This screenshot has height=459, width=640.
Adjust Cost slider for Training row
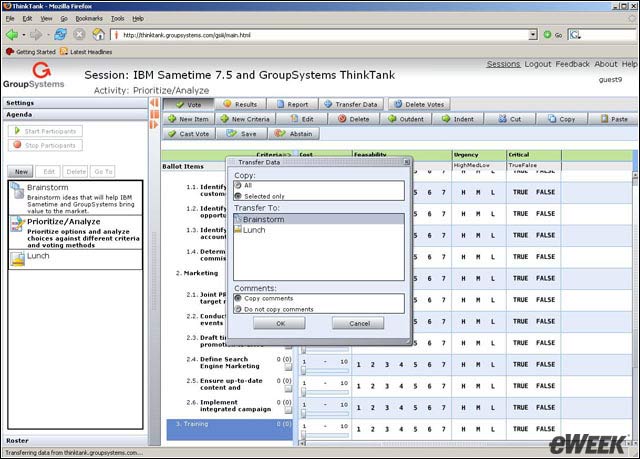(303, 435)
